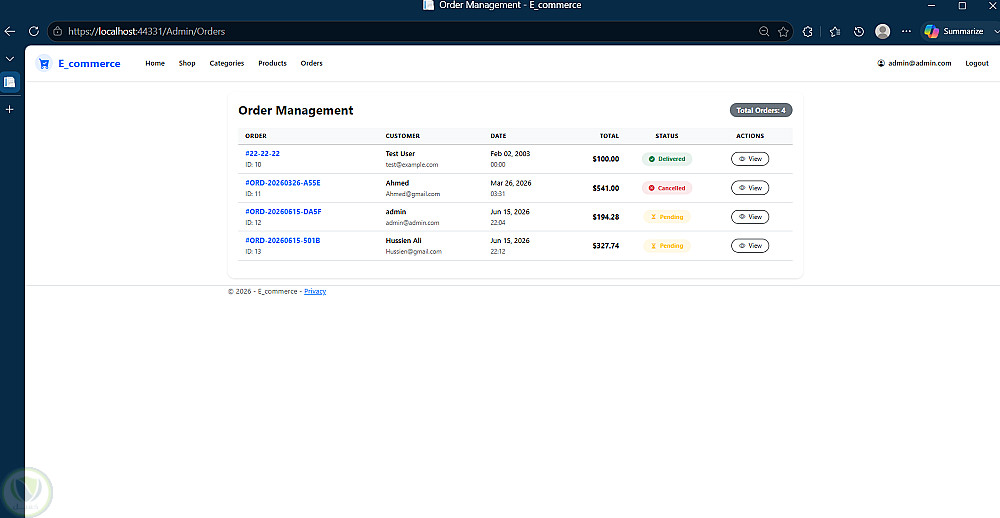Click the E_commerce shopping cart logo icon
The height and width of the screenshot is (518, 1000).
[x=43, y=63]
